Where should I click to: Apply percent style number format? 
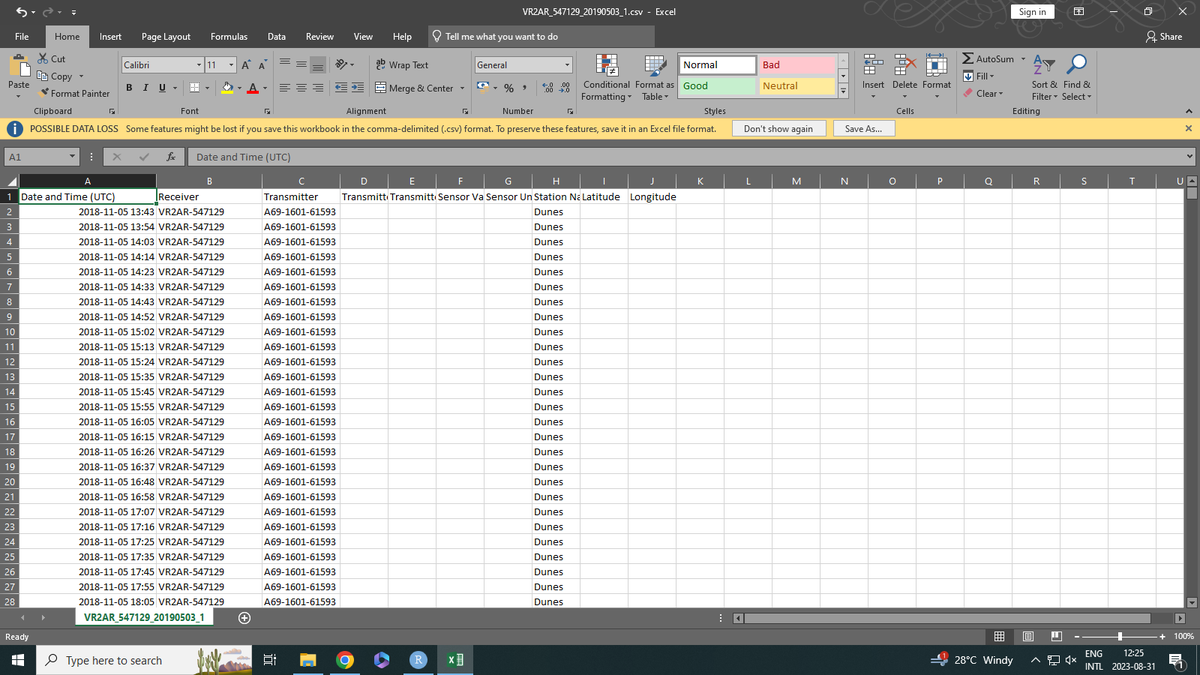507,88
